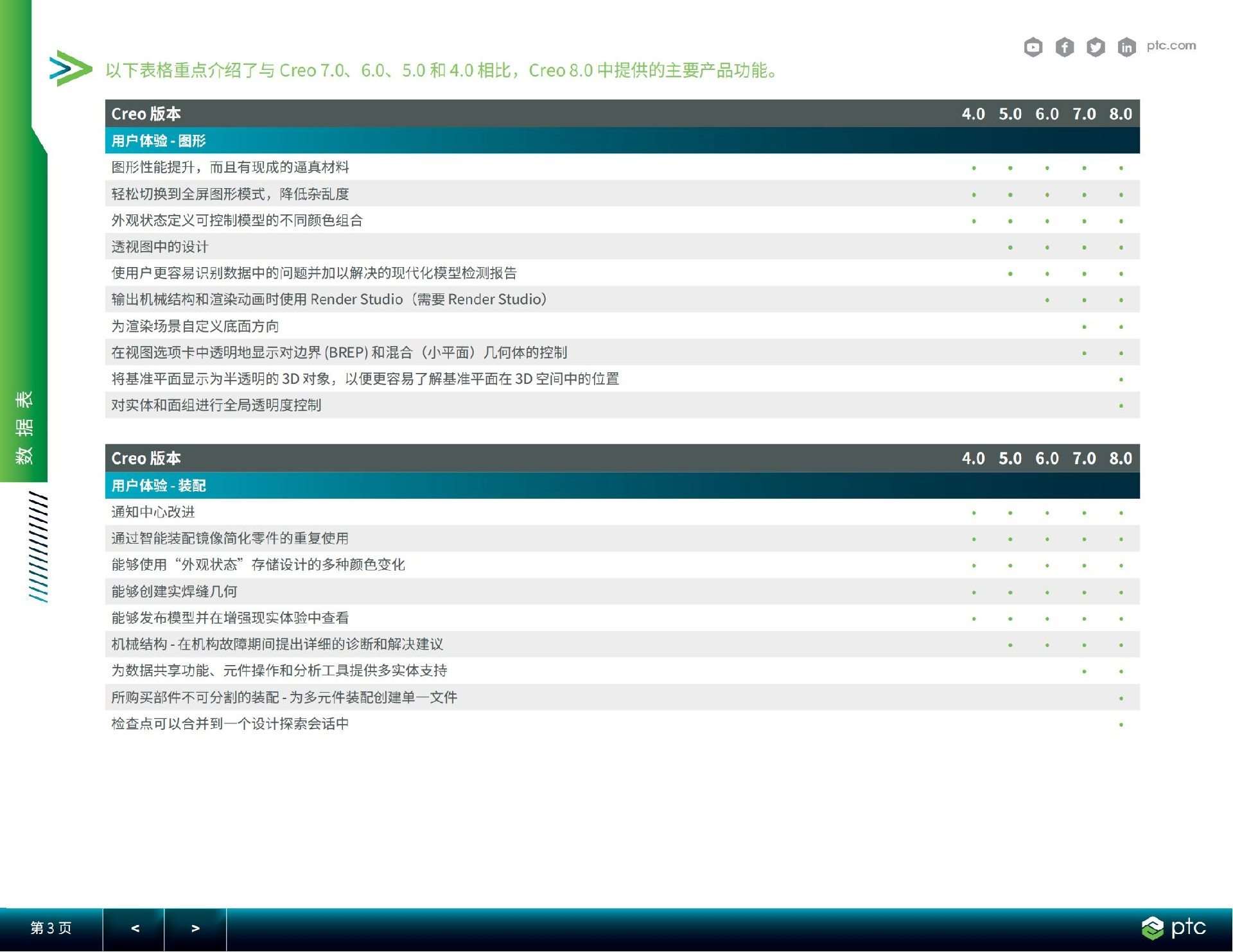Go to previous page arrow
Image resolution: width=1233 pixels, height=952 pixels.
134,928
